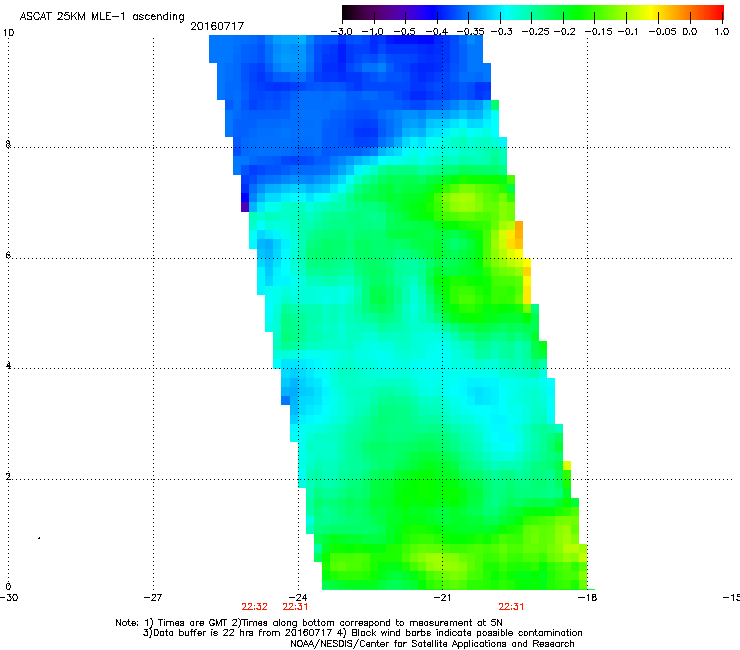This screenshot has width=740, height=650.
Task: Click the -0.4 color scale label
Action: (x=437, y=32)
